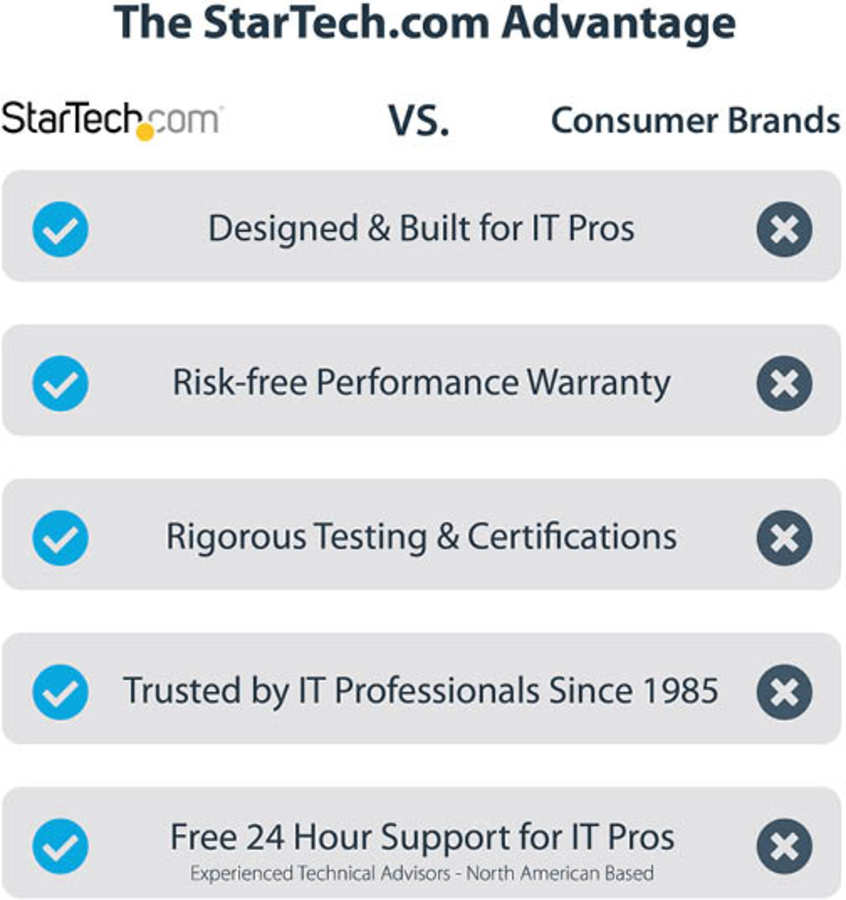
Task: Click the X icon beside Designed & Built
Action: pyautogui.click(x=784, y=229)
